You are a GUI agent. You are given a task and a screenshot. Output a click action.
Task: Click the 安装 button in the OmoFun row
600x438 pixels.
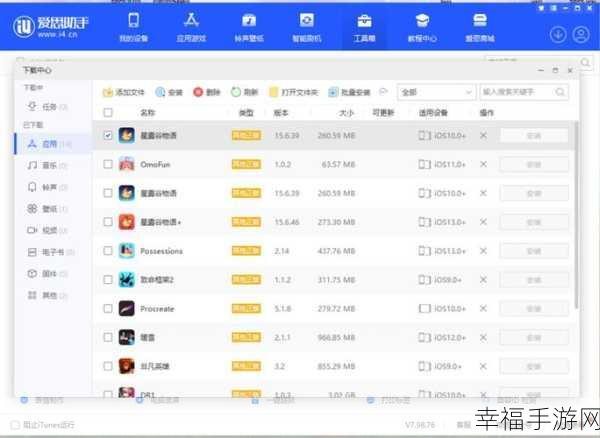click(534, 164)
